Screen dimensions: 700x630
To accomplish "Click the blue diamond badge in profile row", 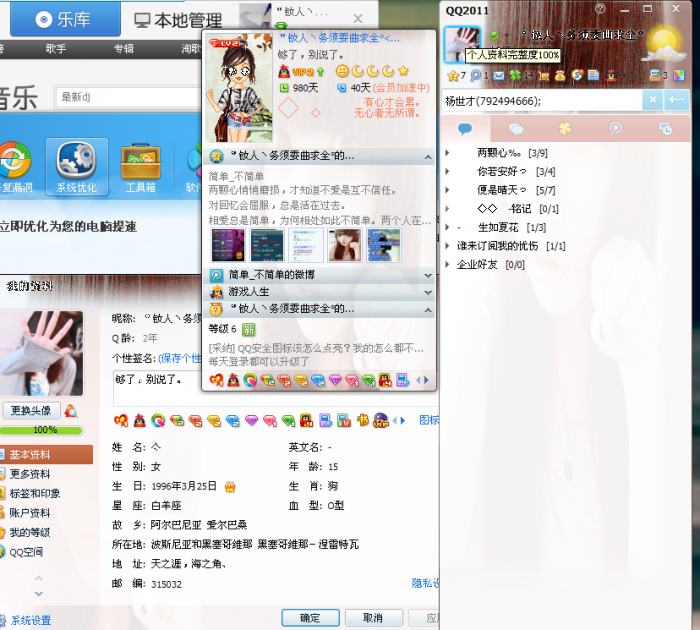I will 233,421.
